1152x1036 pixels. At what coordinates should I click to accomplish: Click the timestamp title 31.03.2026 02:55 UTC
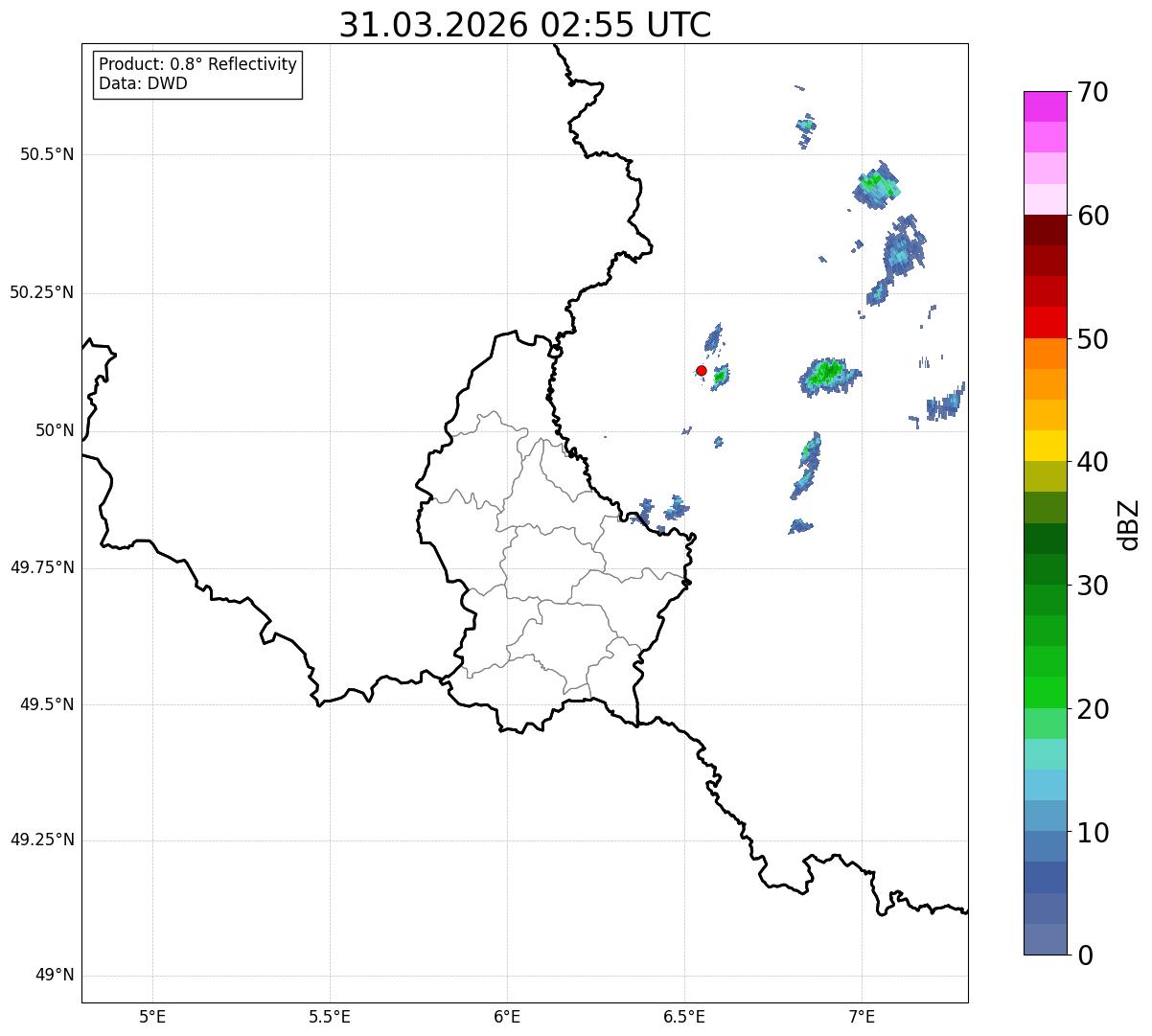525,25
